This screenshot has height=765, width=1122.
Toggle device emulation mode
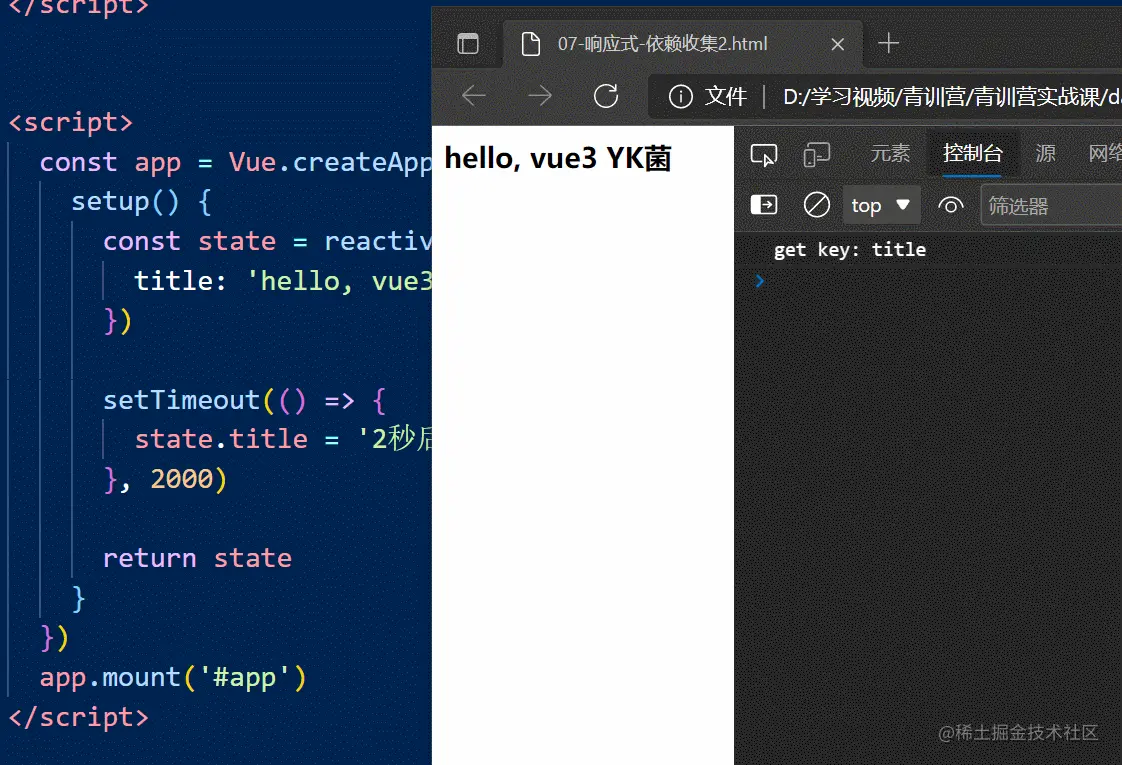(x=816, y=155)
